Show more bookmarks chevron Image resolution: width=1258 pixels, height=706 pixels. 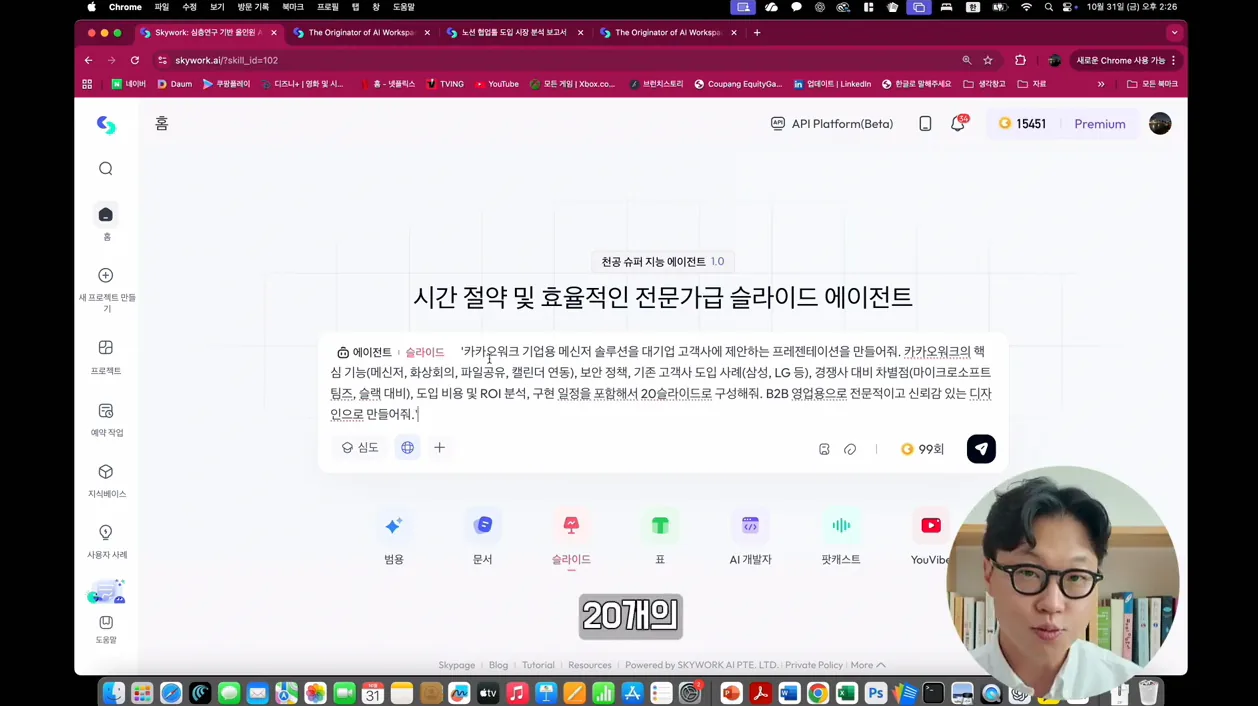click(x=1101, y=84)
